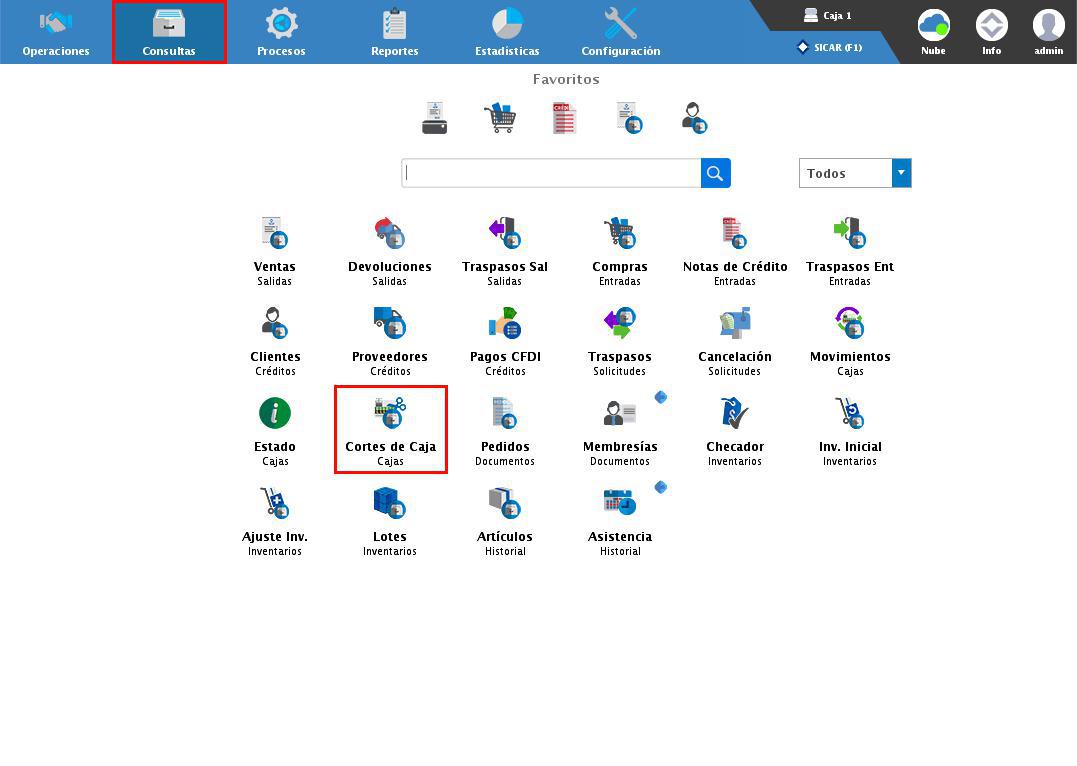Open the Cortes de Caja icon
The width and height of the screenshot is (1077, 766).
390,414
